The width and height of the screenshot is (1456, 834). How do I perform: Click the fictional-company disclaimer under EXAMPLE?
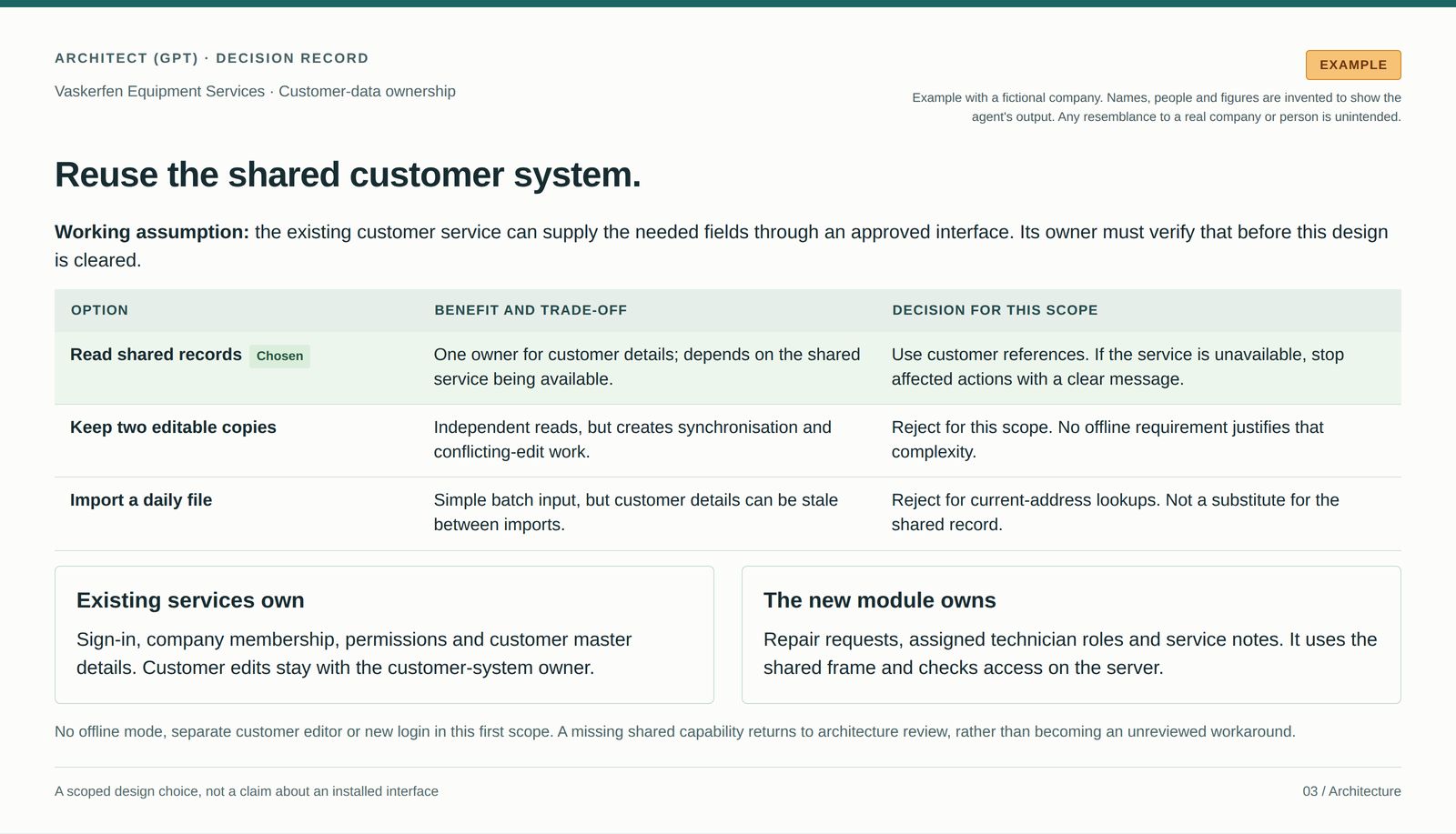pyautogui.click(x=1157, y=107)
